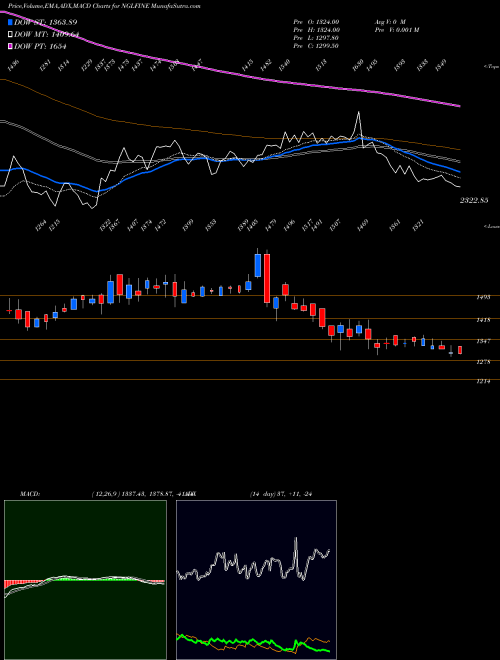
Task: Click the 'Pre H: 1324.00' high value
Action: (x=317, y=30)
